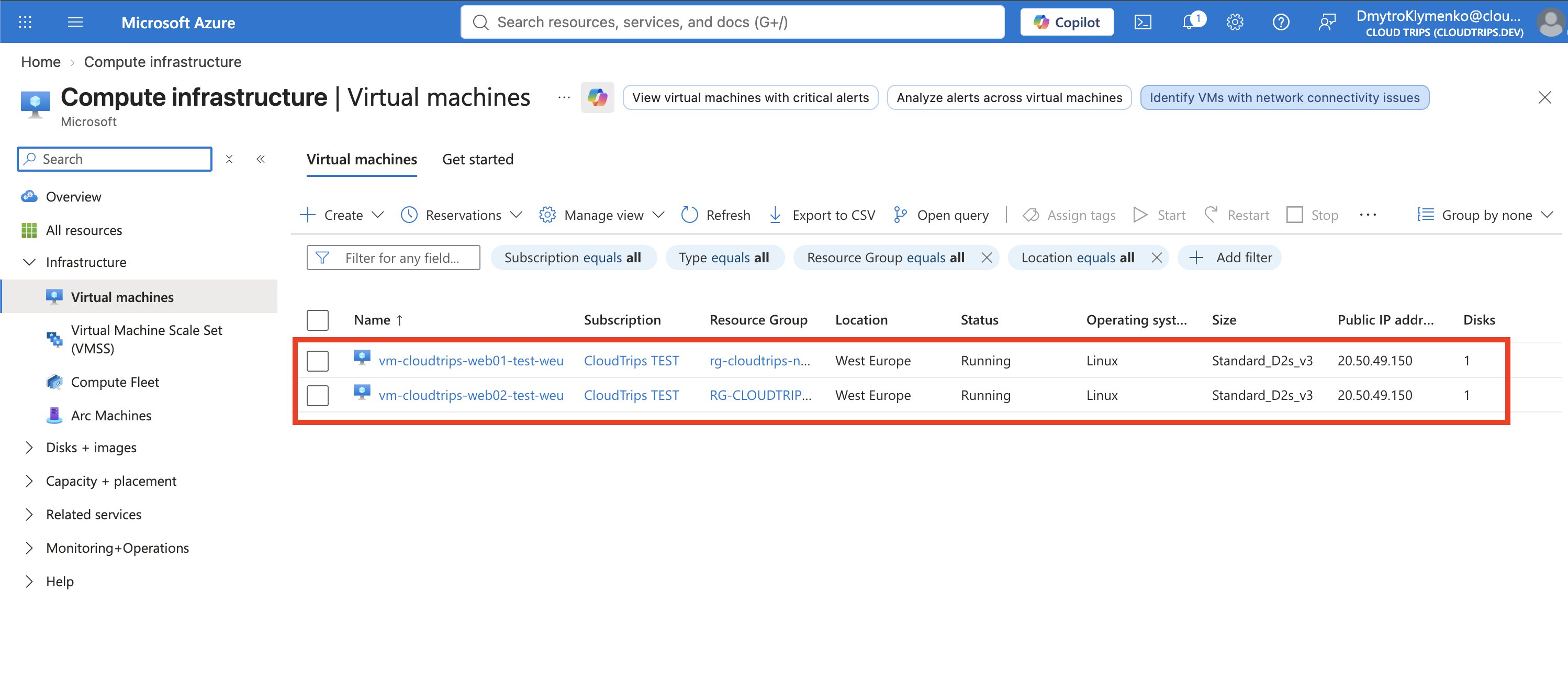
Task: Click the Stop toolbar button
Action: tap(1313, 215)
